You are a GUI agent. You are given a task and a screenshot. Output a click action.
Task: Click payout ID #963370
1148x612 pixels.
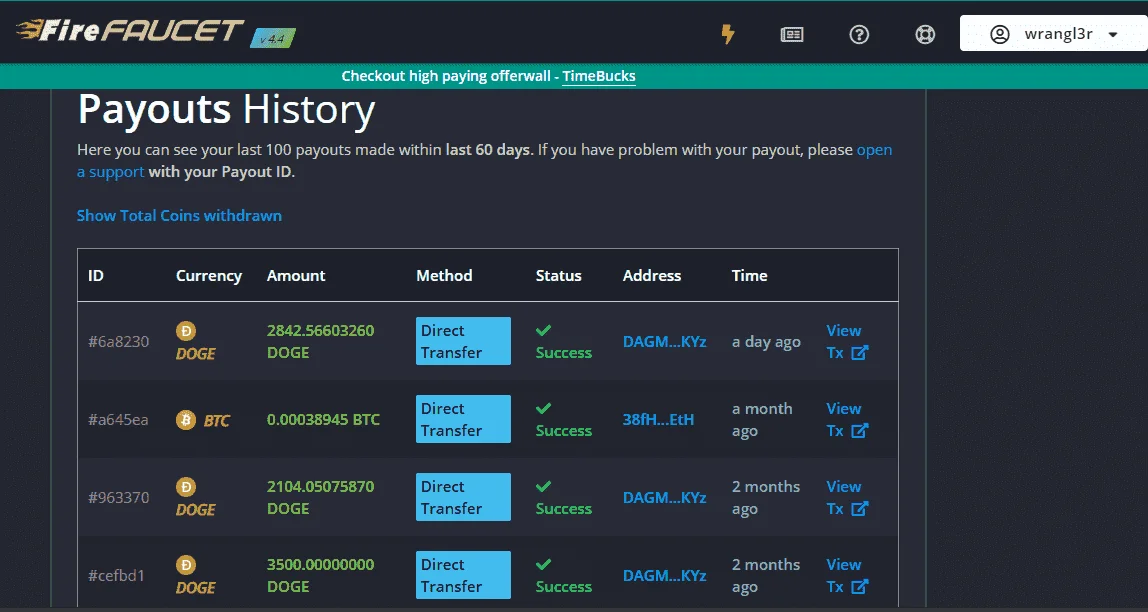pos(119,498)
